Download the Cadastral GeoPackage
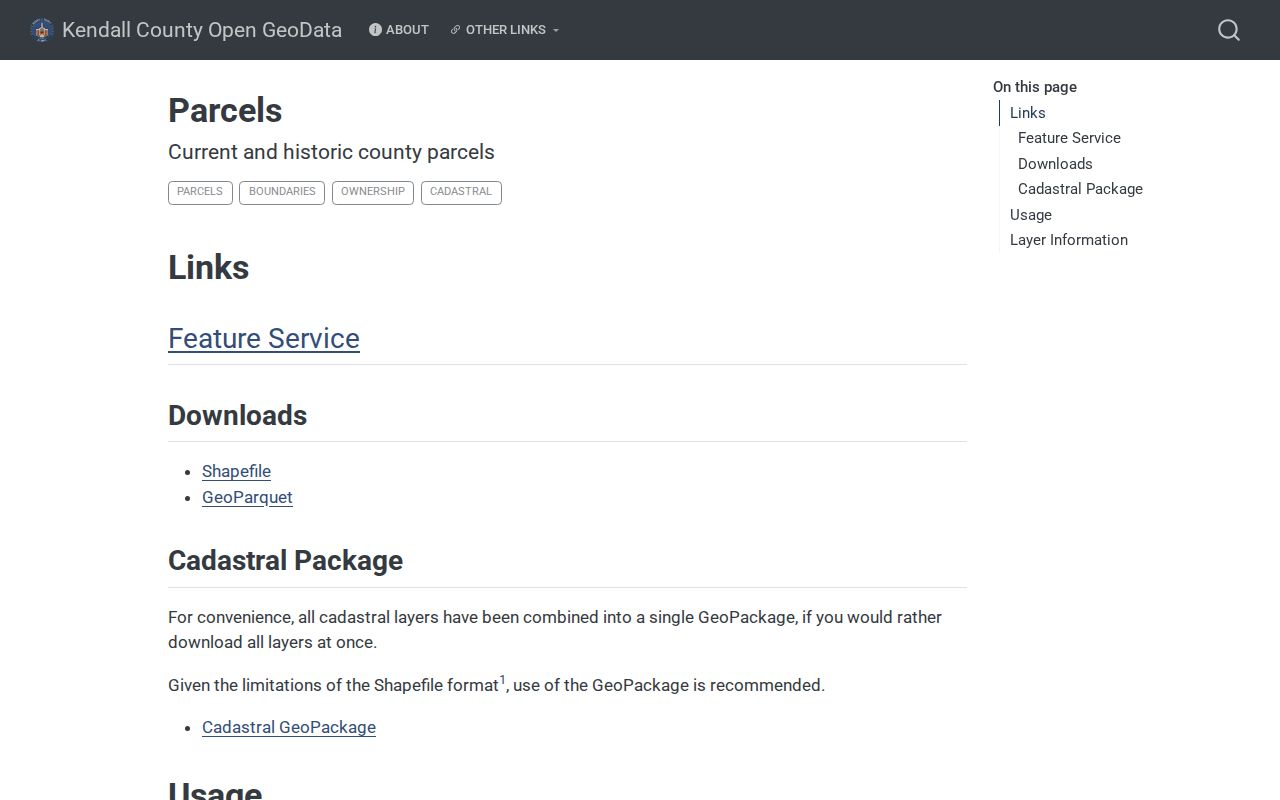 [x=289, y=727]
